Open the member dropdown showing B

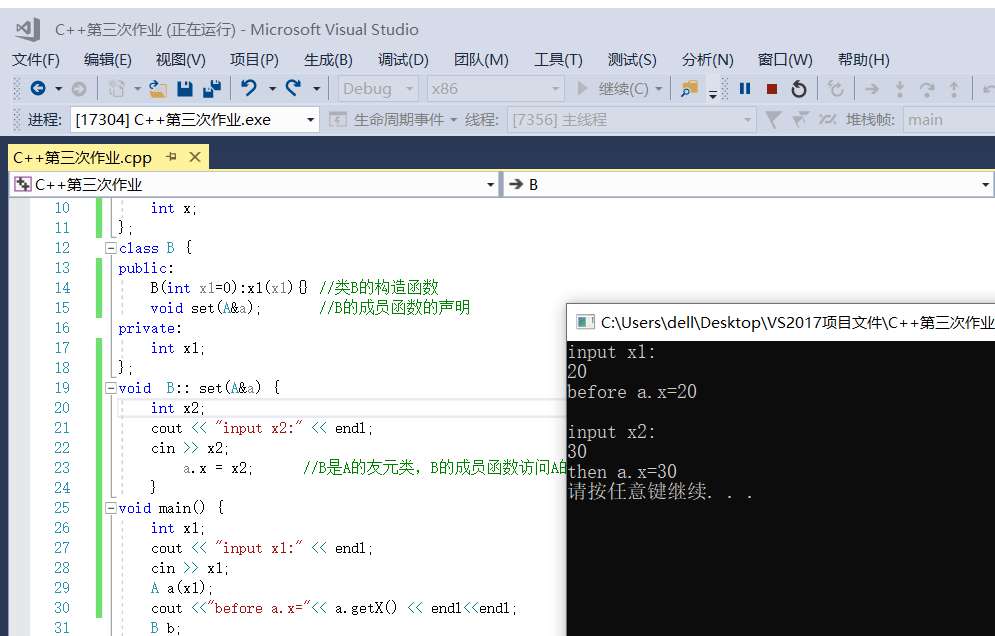(x=749, y=185)
